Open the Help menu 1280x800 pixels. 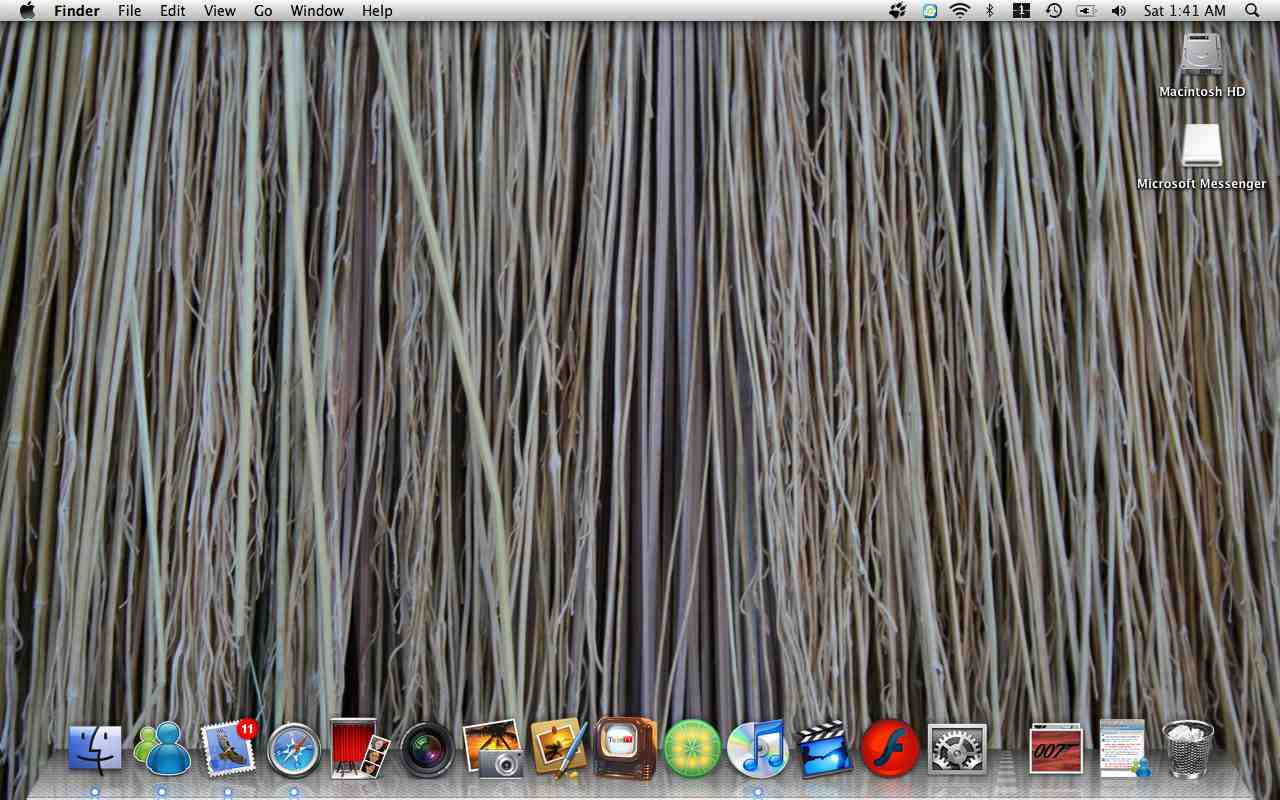tap(377, 11)
